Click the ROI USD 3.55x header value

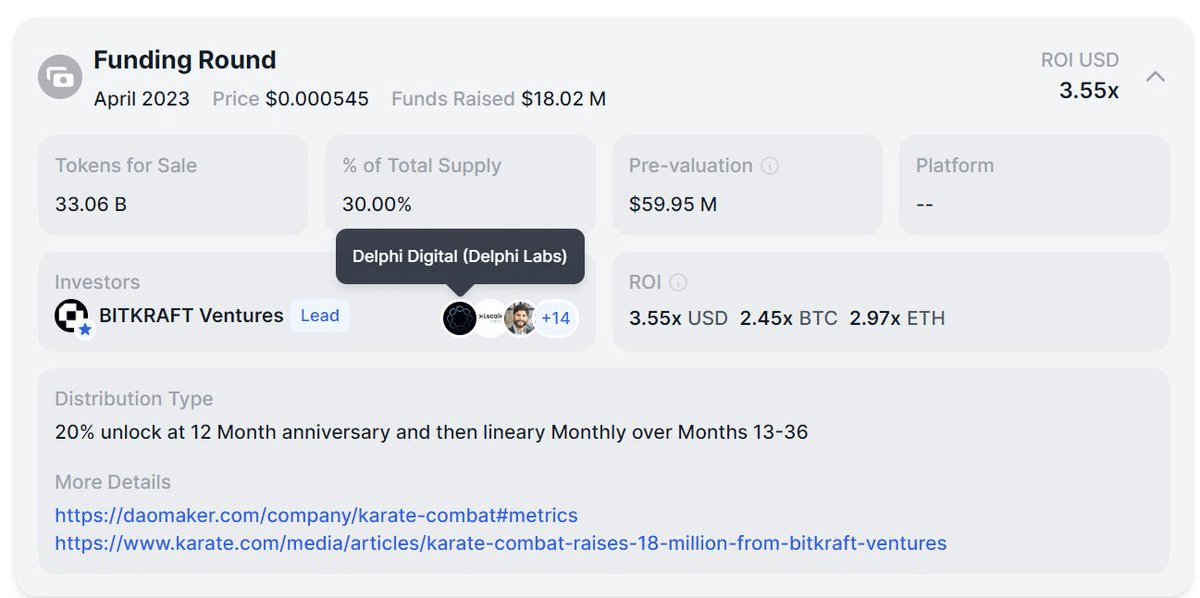pos(1088,90)
